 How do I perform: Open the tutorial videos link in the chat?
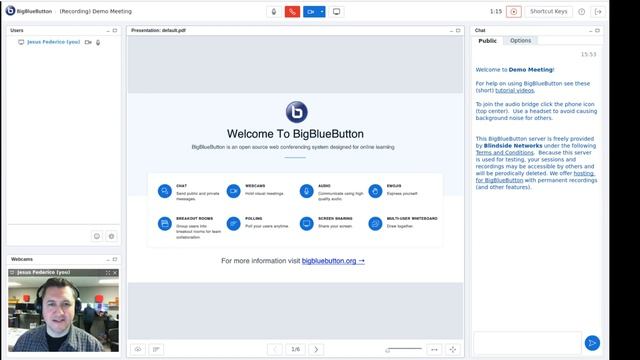click(514, 91)
